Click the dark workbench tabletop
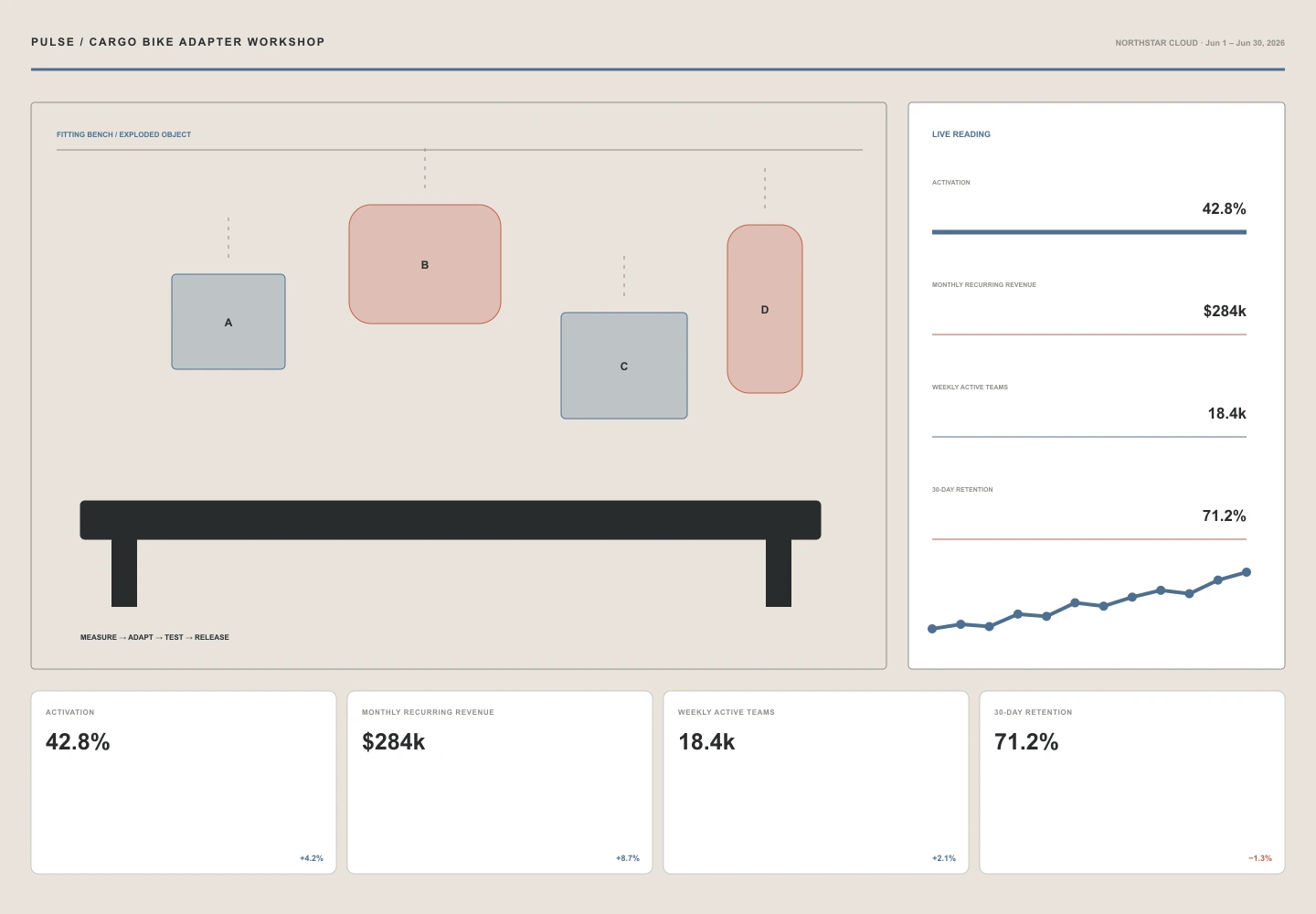Image resolution: width=1316 pixels, height=914 pixels. (451, 519)
